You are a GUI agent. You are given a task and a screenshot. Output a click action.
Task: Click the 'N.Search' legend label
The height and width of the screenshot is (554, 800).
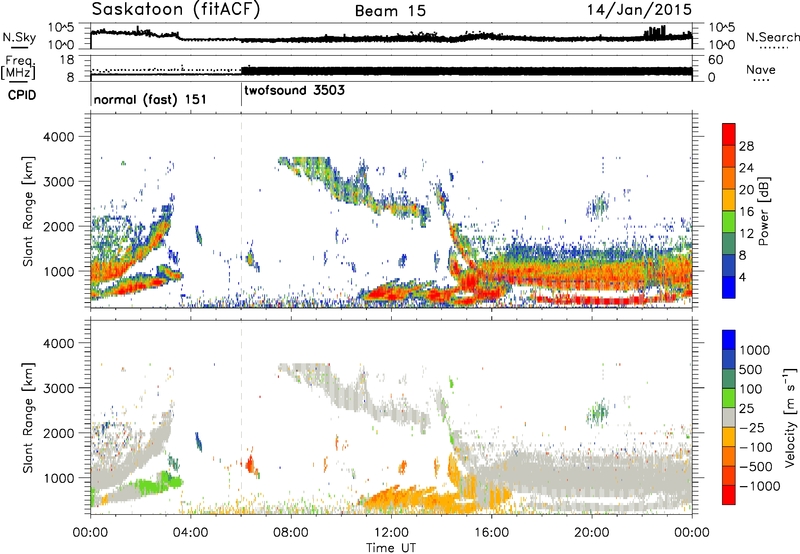click(772, 37)
